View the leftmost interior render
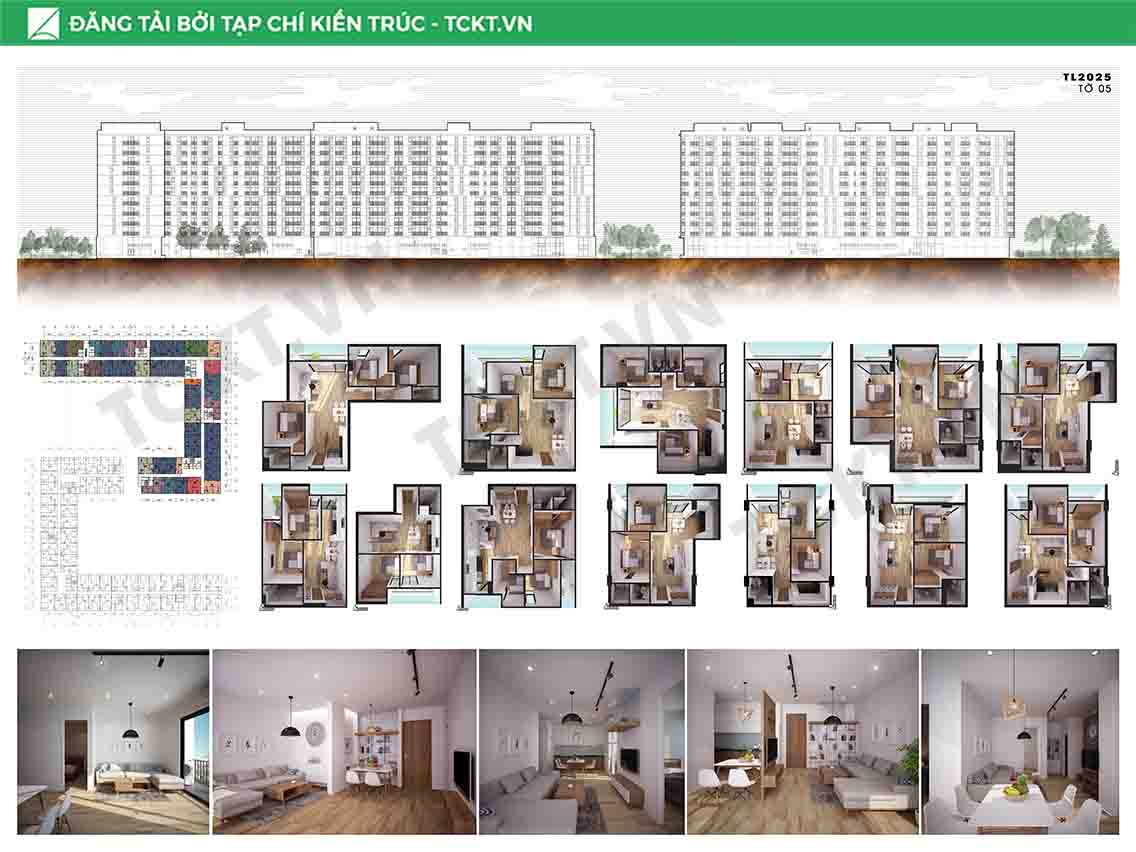 pyautogui.click(x=113, y=741)
